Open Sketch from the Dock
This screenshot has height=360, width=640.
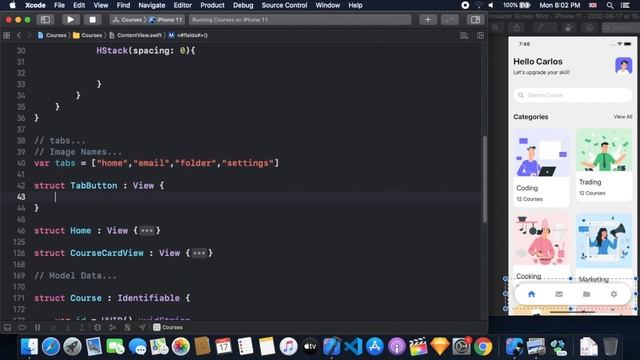(440, 347)
